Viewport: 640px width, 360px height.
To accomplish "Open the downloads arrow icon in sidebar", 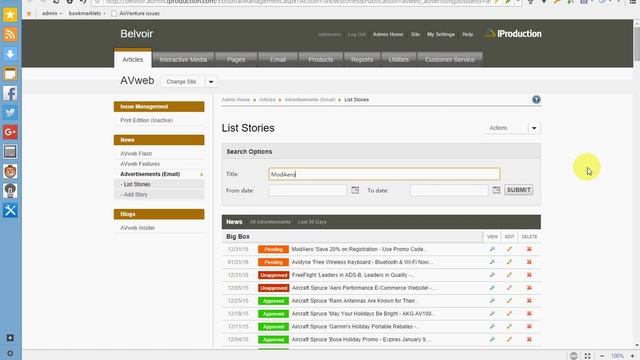I will click(10, 54).
